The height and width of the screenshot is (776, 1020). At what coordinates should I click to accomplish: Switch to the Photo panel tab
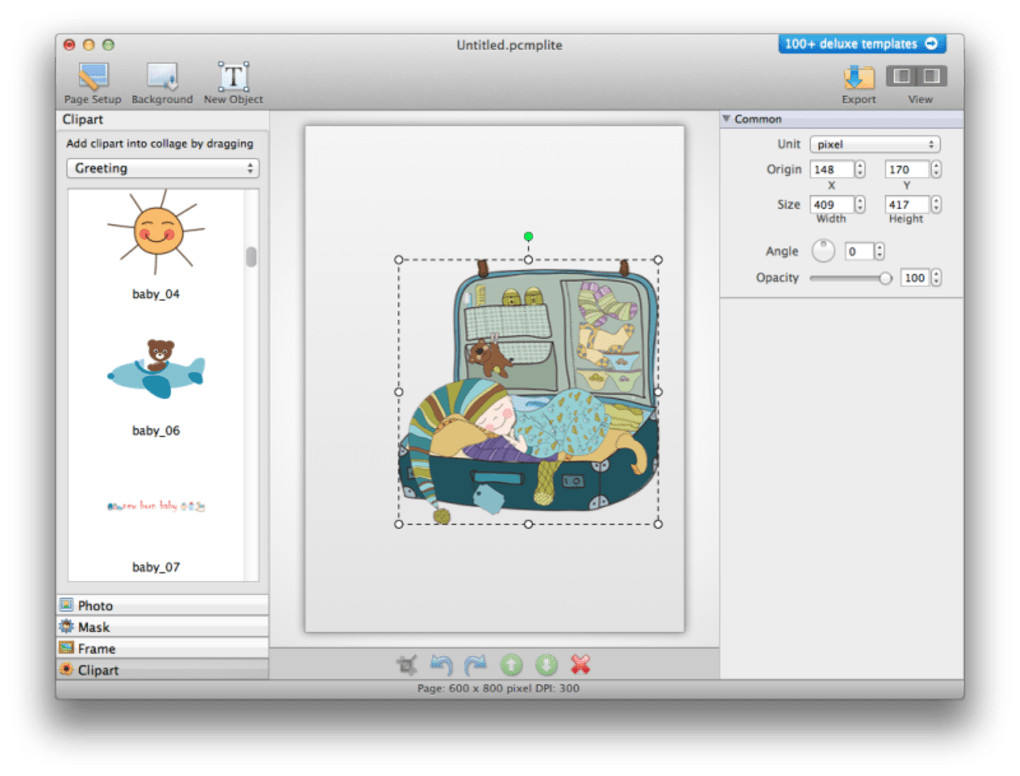162,605
